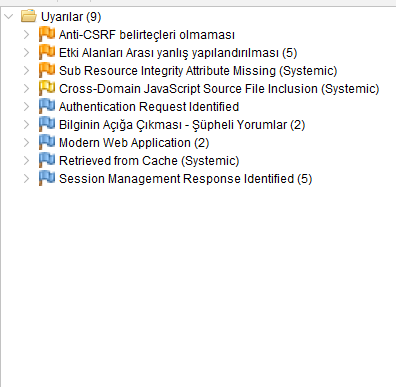This screenshot has width=396, height=387.
Task: Click blue flag of Modern Web Application
Action: (47, 142)
